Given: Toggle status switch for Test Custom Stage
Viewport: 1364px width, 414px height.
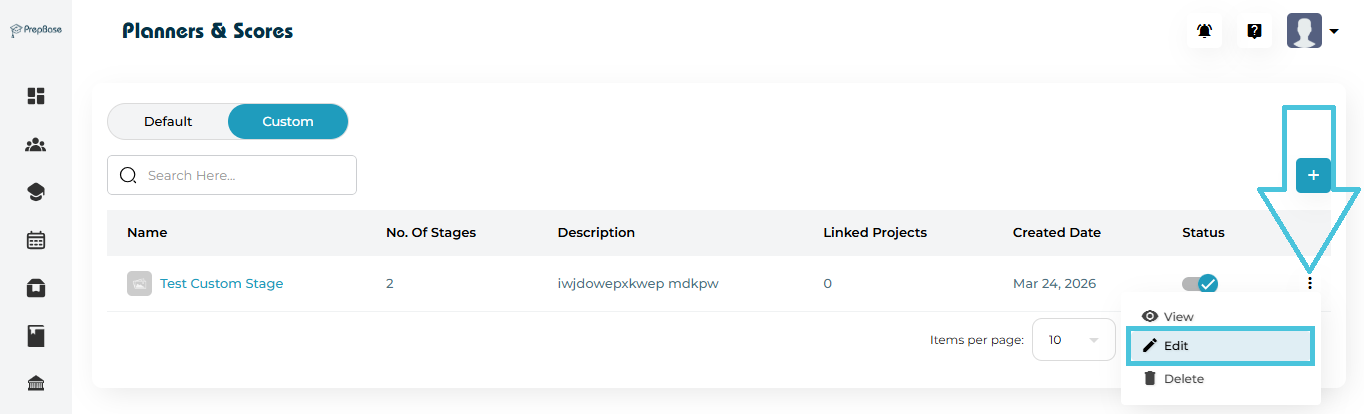Looking at the screenshot, I should click(x=1200, y=284).
